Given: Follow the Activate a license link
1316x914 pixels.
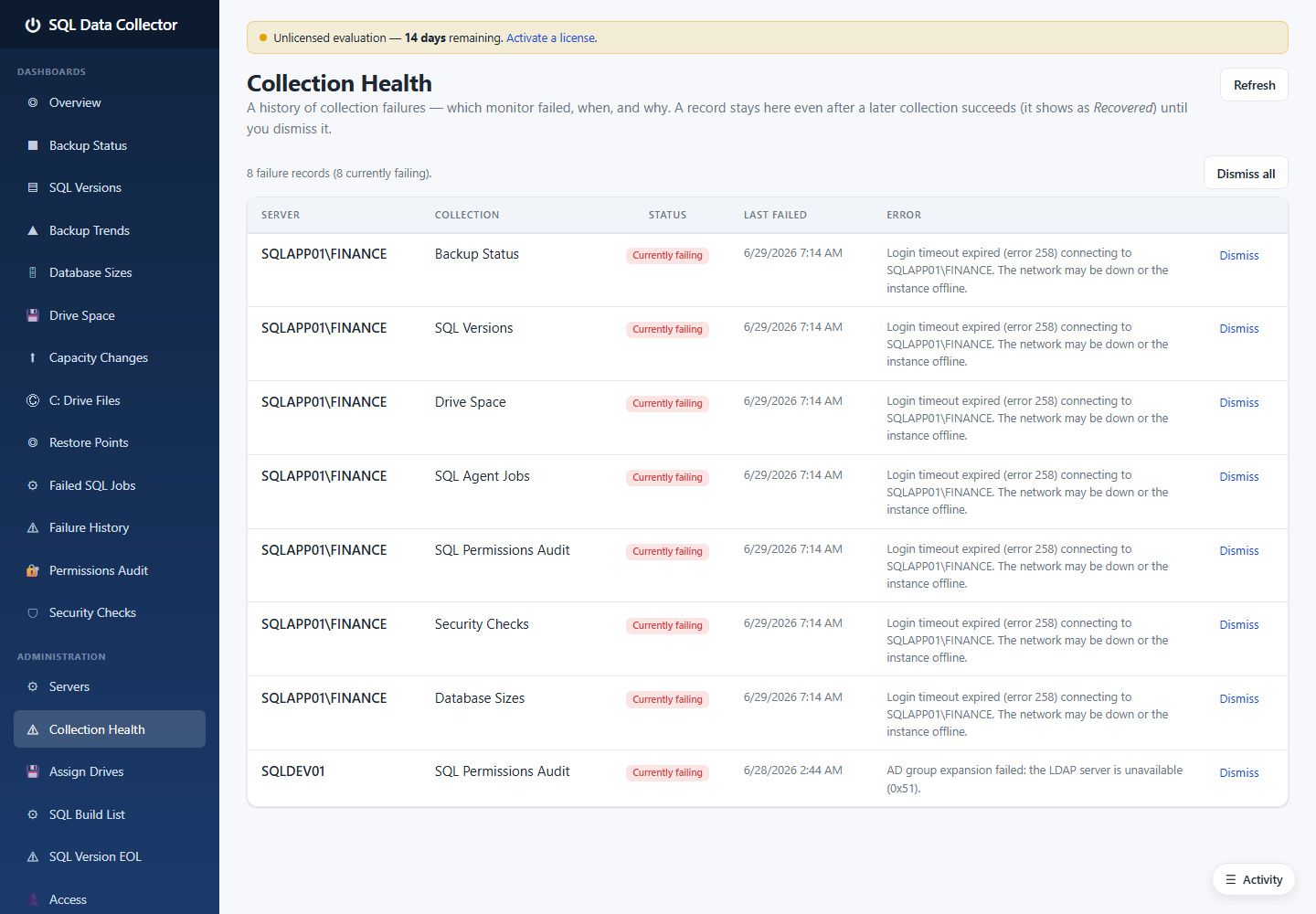Looking at the screenshot, I should [x=551, y=37].
